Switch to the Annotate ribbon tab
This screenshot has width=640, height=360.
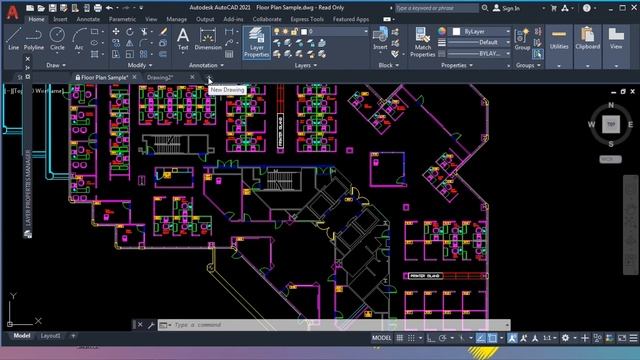pos(88,19)
